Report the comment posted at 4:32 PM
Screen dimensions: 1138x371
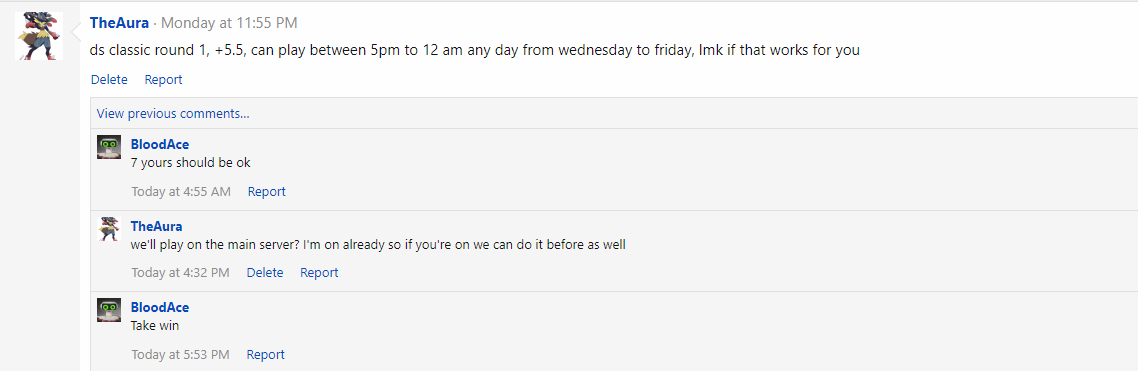[319, 273]
